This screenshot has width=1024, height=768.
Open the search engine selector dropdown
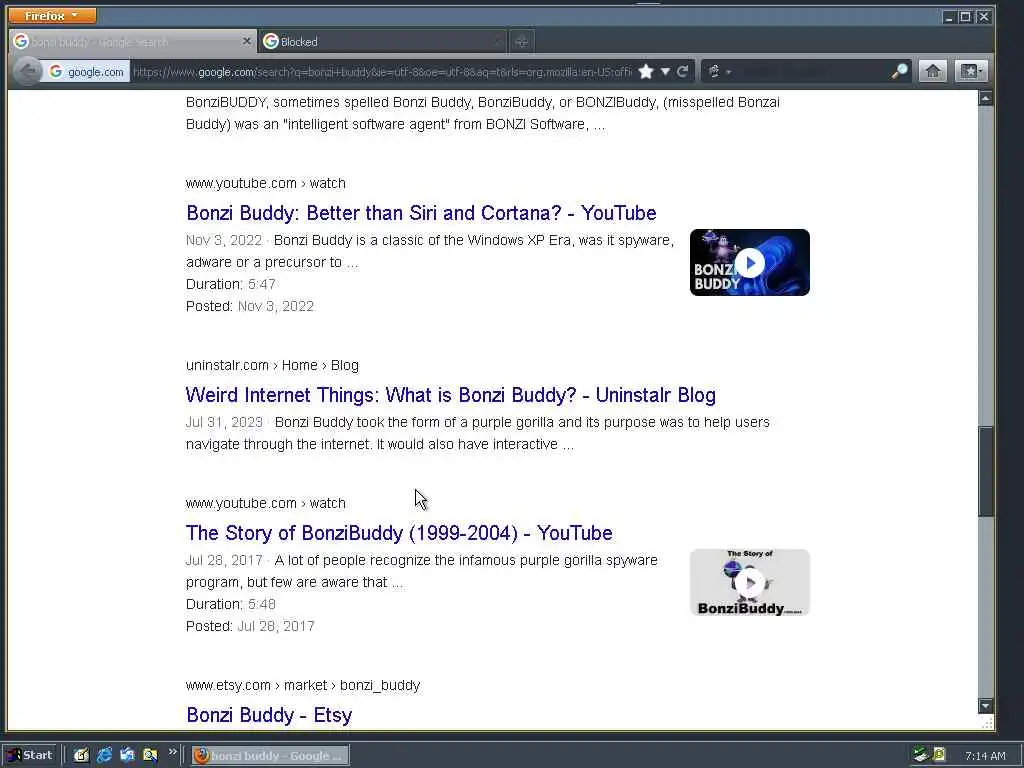pyautogui.click(x=718, y=72)
